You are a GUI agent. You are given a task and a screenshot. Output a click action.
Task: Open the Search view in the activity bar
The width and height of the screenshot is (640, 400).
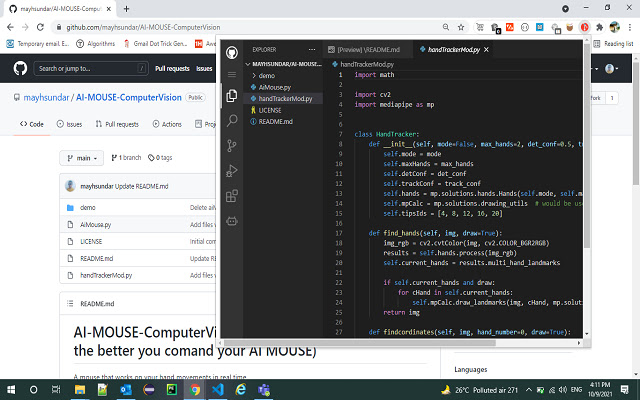[x=231, y=121]
